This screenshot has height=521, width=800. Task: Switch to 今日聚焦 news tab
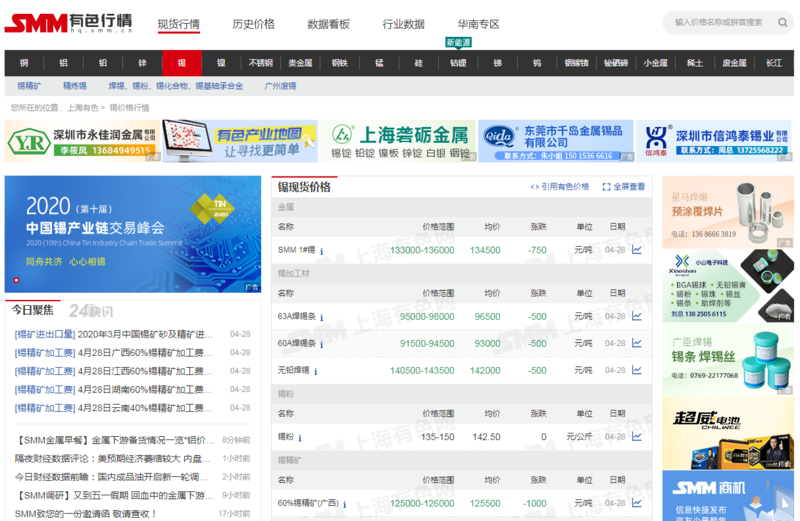click(33, 310)
